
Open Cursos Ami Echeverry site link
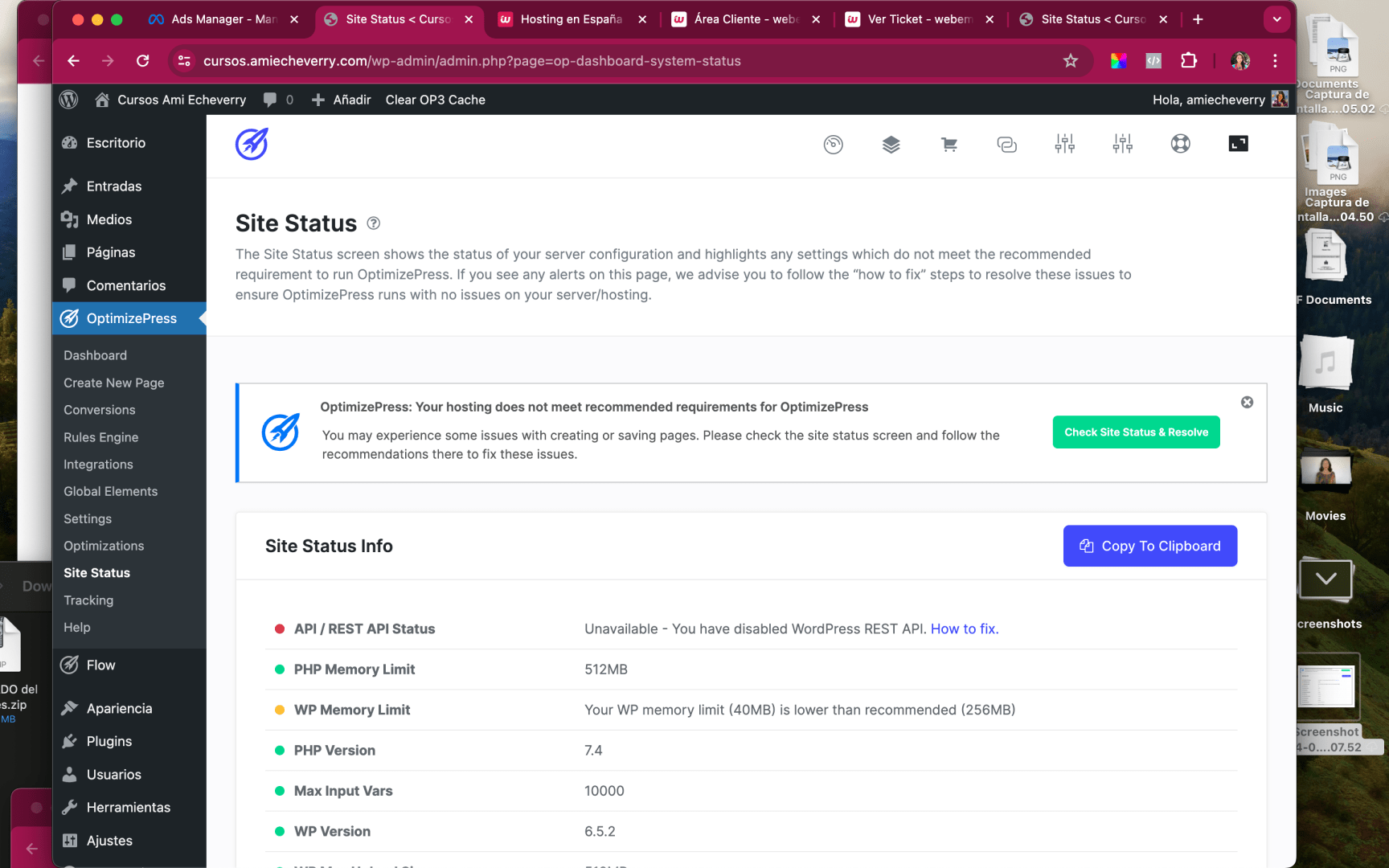coord(170,100)
